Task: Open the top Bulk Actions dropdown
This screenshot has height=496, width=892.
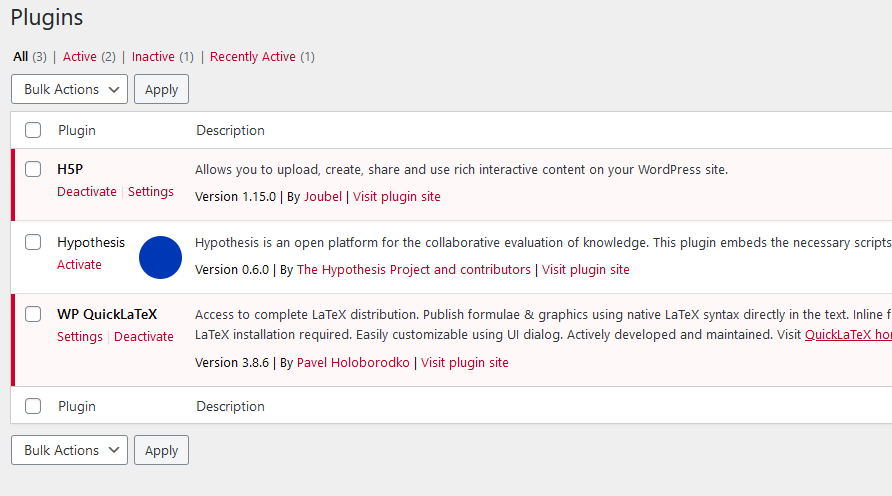Action: point(69,89)
